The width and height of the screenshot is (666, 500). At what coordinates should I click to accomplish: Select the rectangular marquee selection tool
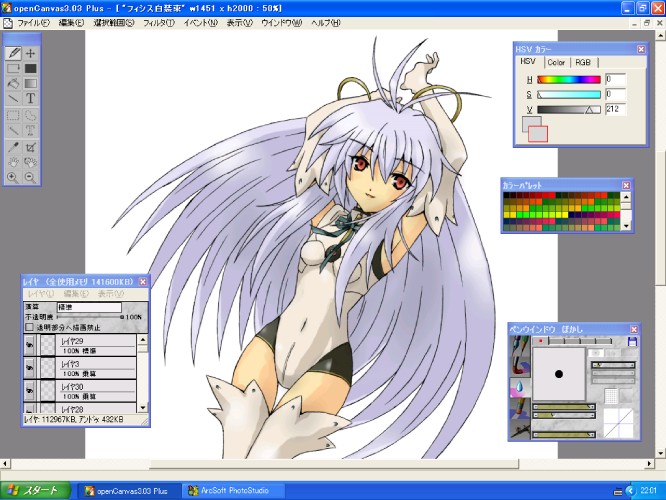point(13,115)
